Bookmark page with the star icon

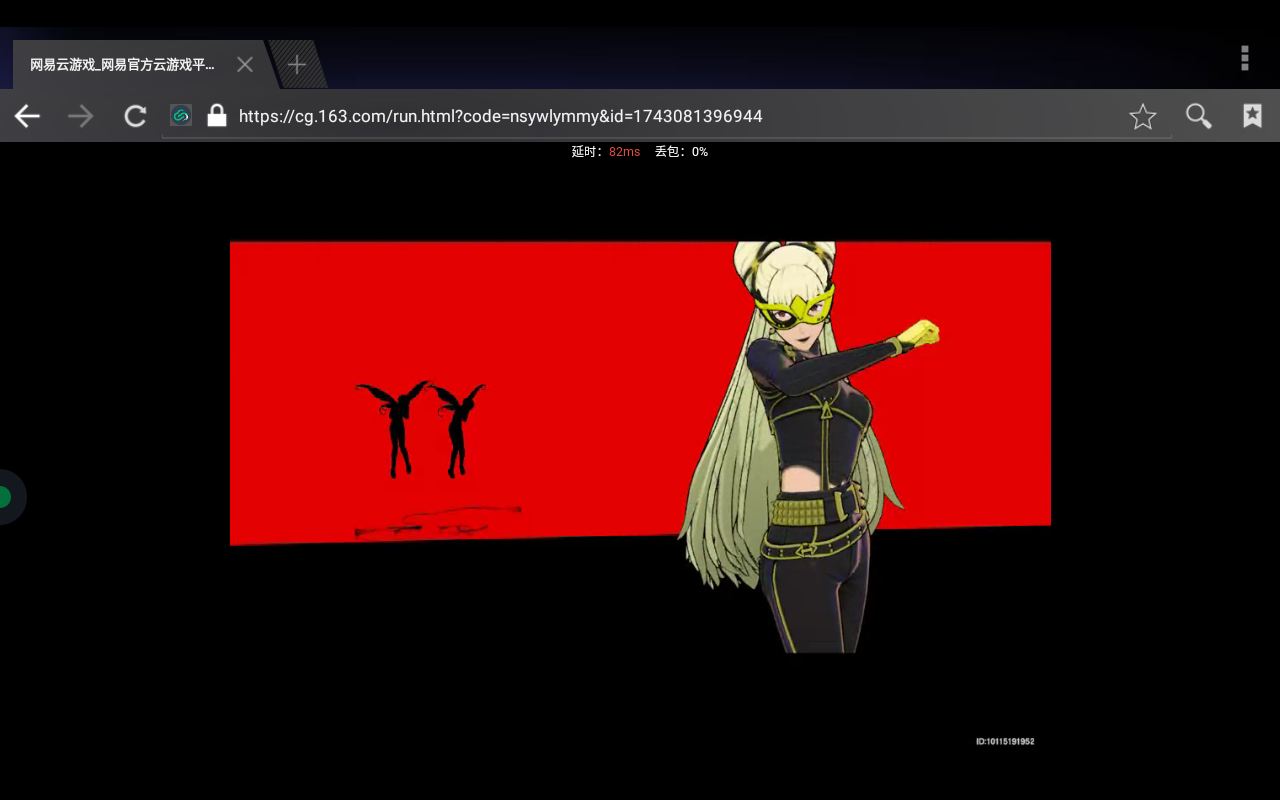pos(1143,117)
